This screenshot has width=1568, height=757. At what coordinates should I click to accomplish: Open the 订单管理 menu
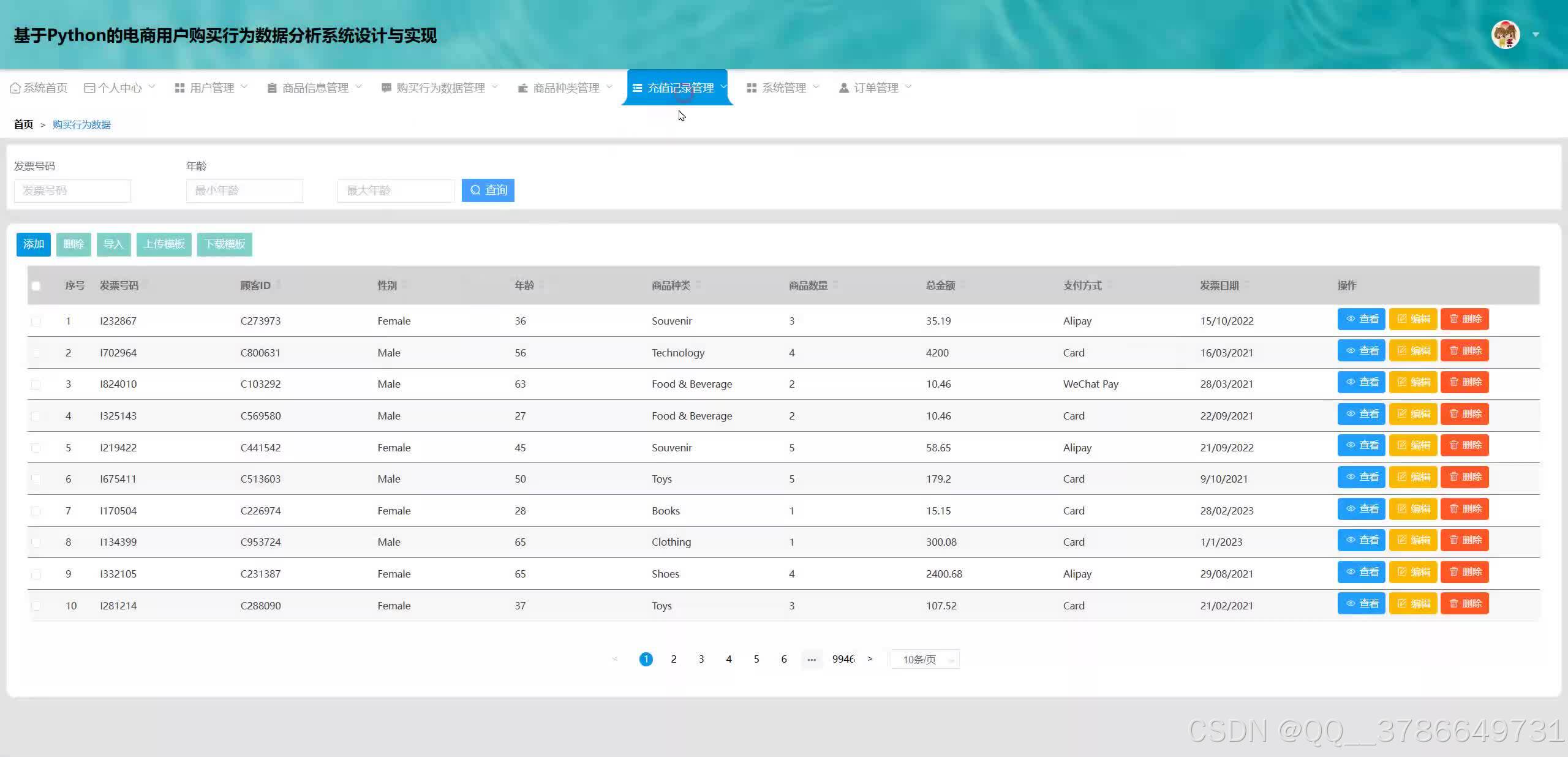[x=875, y=88]
